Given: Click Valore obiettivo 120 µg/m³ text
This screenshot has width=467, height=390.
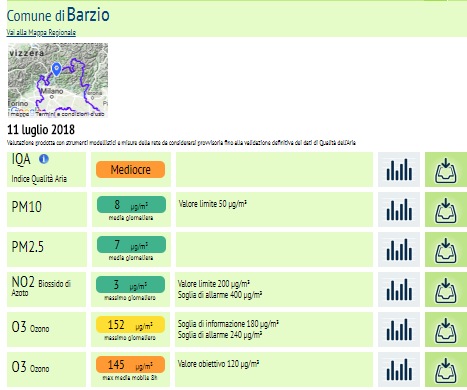Looking at the screenshot, I should click(218, 364).
